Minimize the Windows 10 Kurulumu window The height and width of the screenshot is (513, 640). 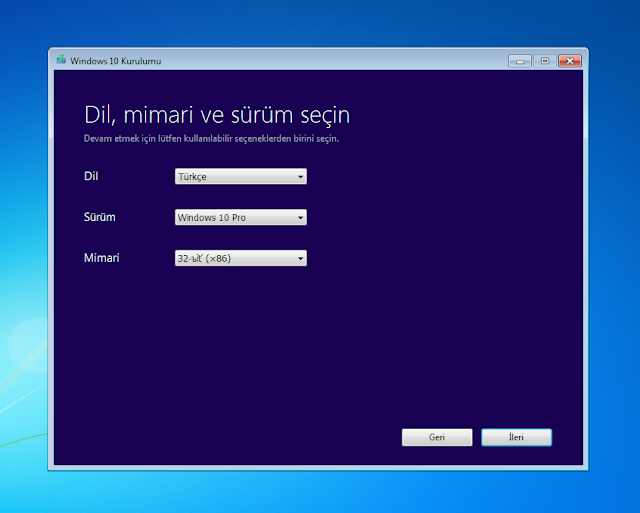[x=520, y=61]
